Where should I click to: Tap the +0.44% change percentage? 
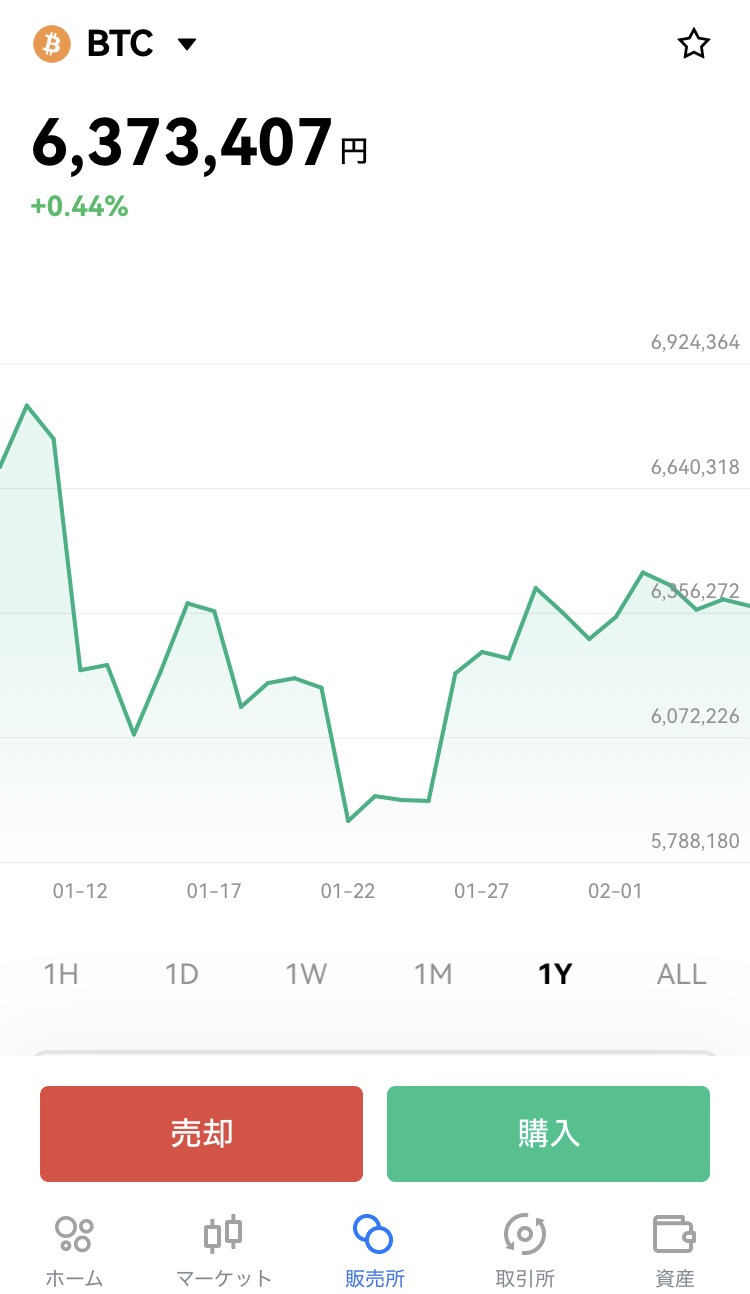pyautogui.click(x=79, y=207)
